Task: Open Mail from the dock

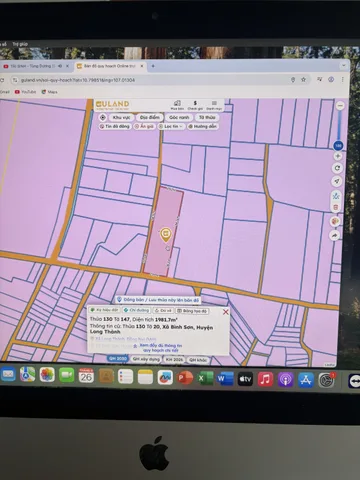Action: click(8, 374)
